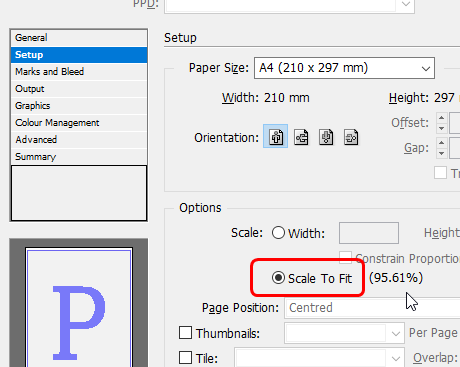The width and height of the screenshot is (460, 367).
Task: Toggle the Constrain Proportions checkbox
Action: tap(345, 257)
